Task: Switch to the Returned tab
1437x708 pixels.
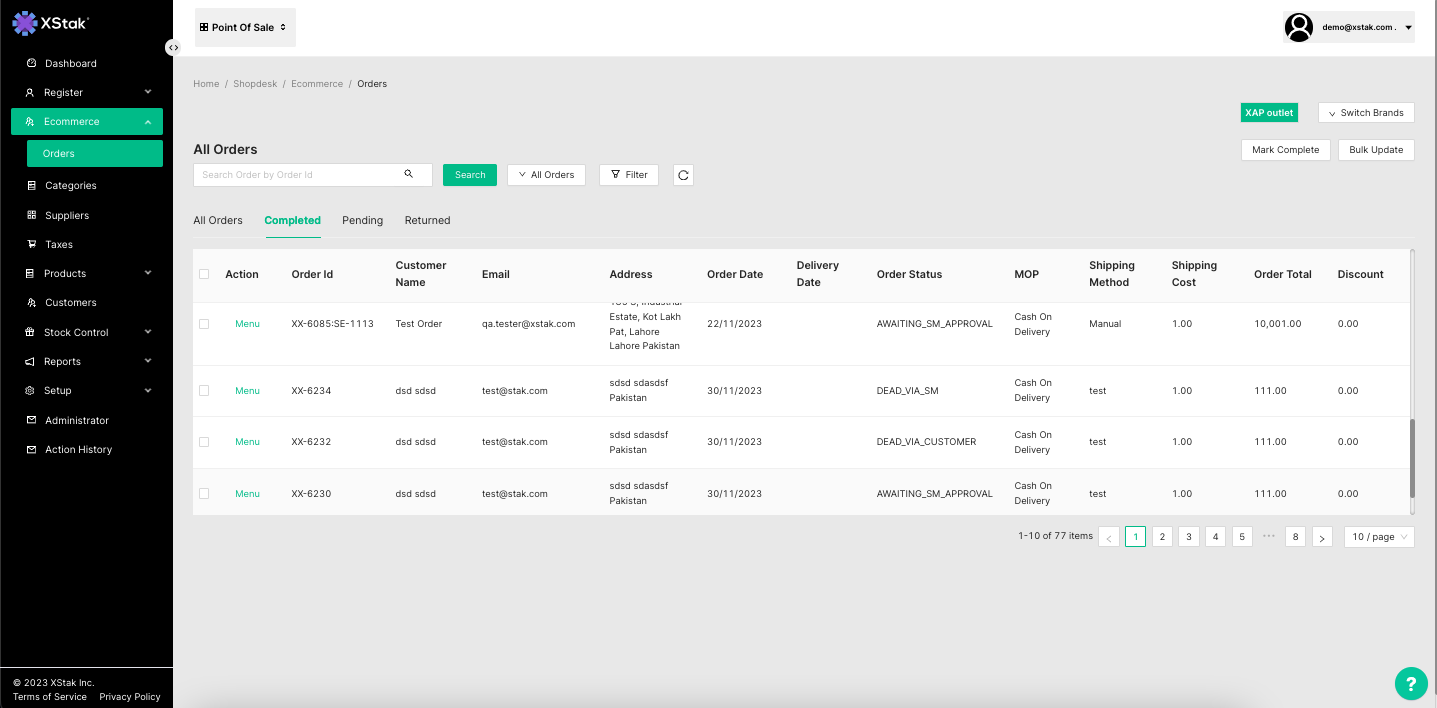Action: click(427, 220)
